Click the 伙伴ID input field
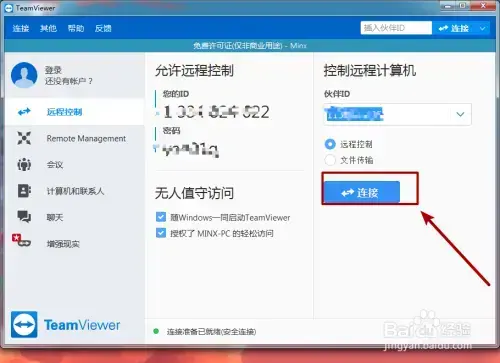Image resolution: width=500 pixels, height=363 pixels. 397,114
